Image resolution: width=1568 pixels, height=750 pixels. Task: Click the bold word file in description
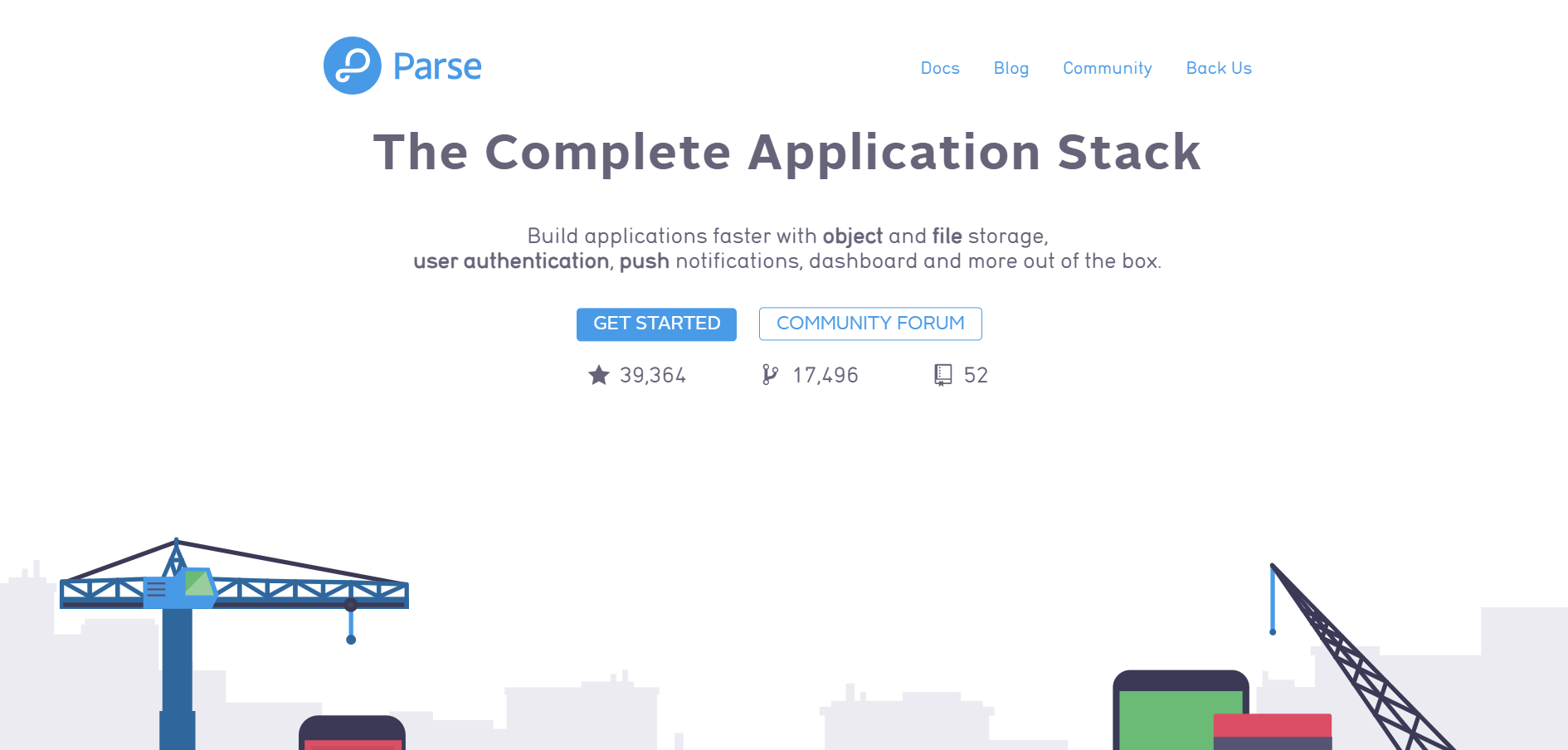point(947,236)
